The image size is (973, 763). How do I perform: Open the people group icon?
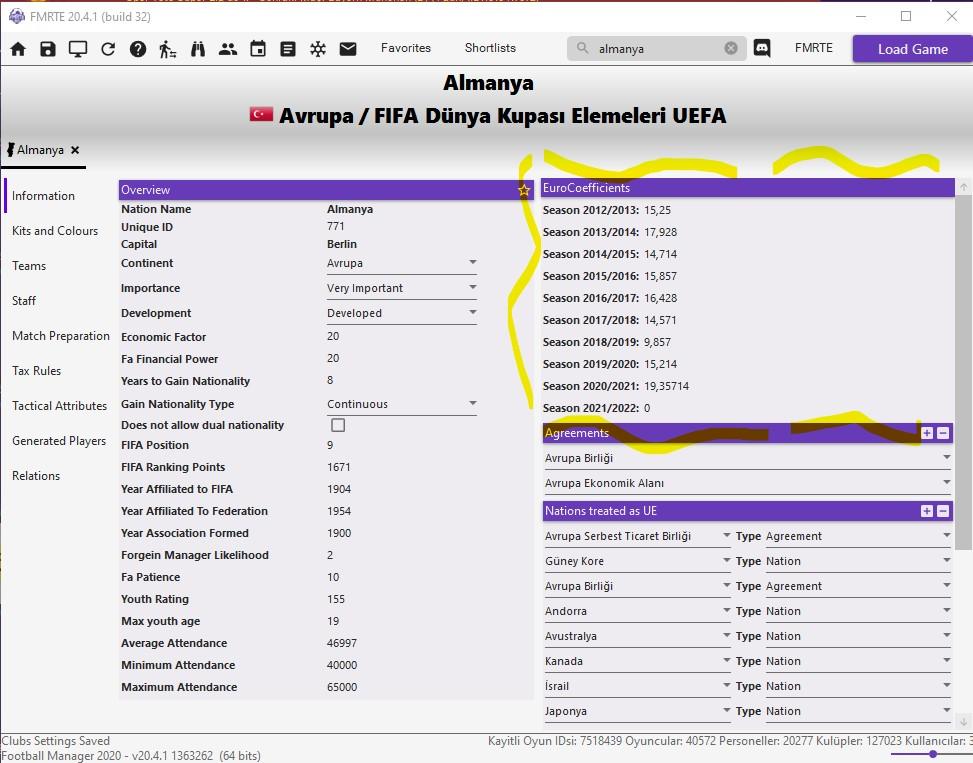(228, 49)
